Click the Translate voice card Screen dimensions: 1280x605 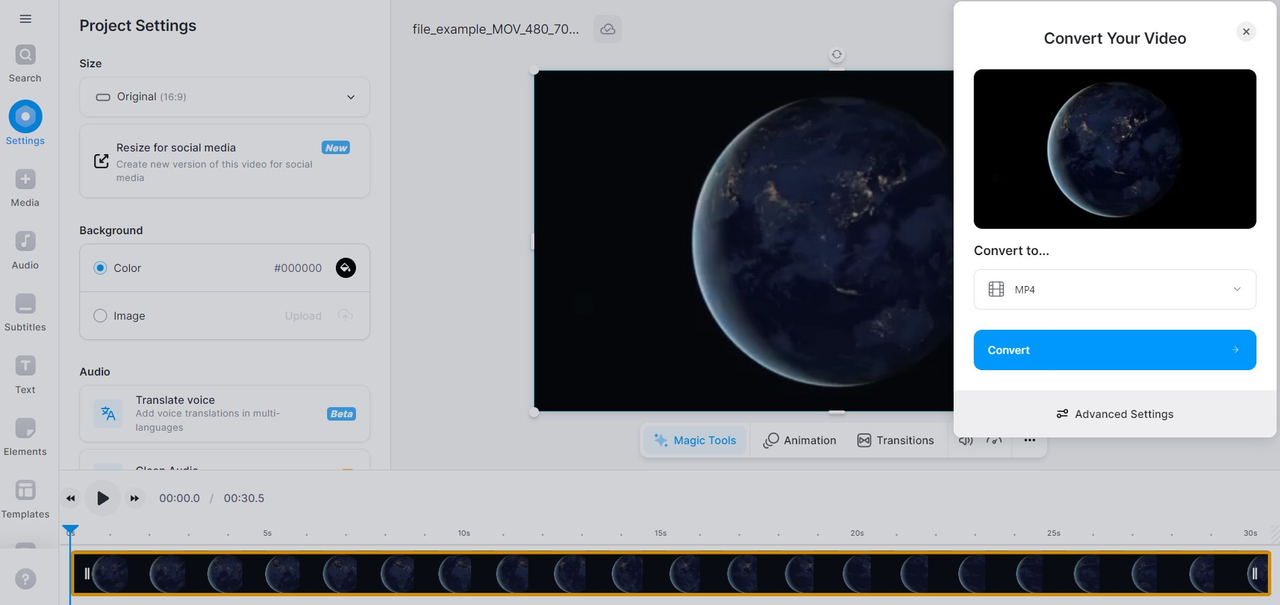point(225,414)
